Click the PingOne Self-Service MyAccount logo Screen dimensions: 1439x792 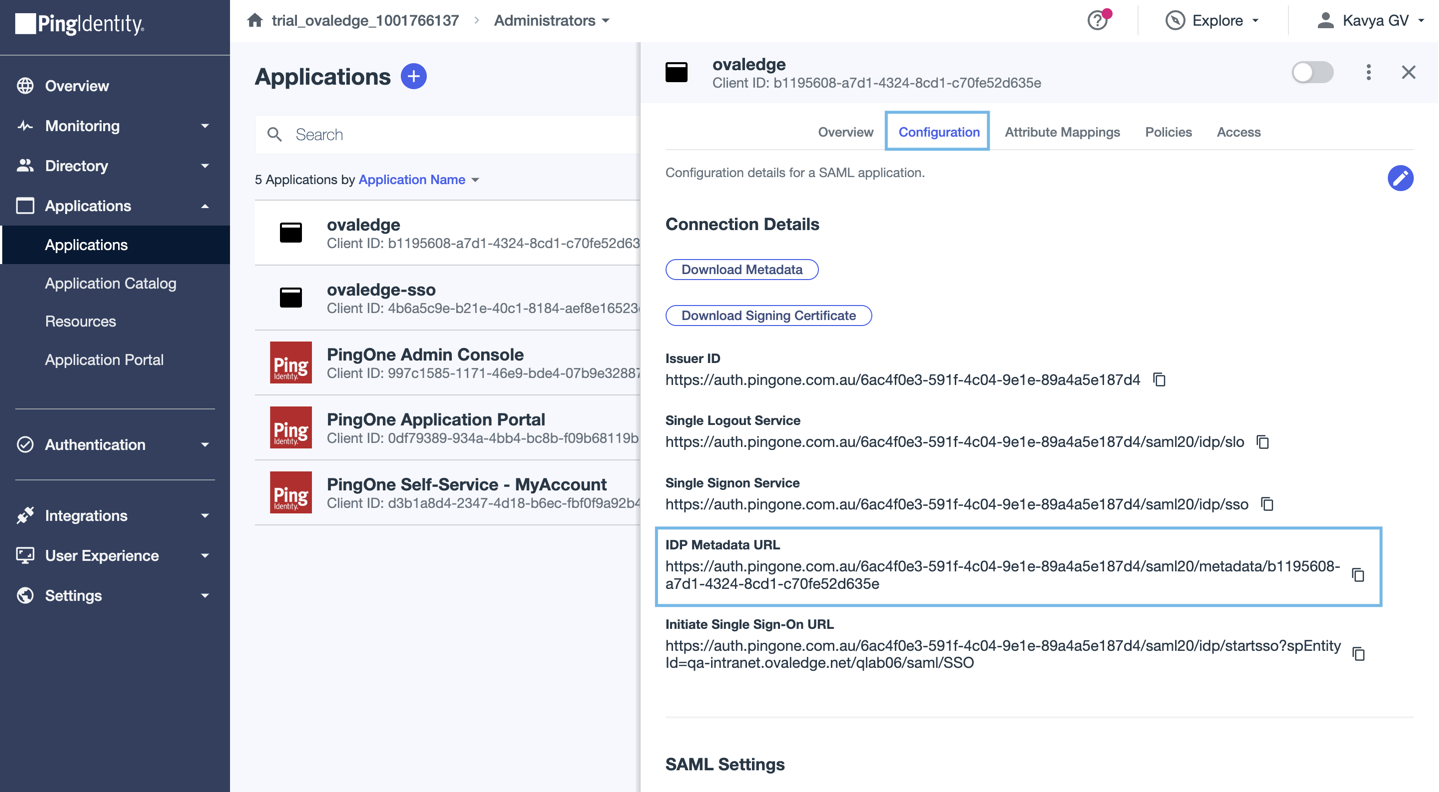[x=291, y=493]
